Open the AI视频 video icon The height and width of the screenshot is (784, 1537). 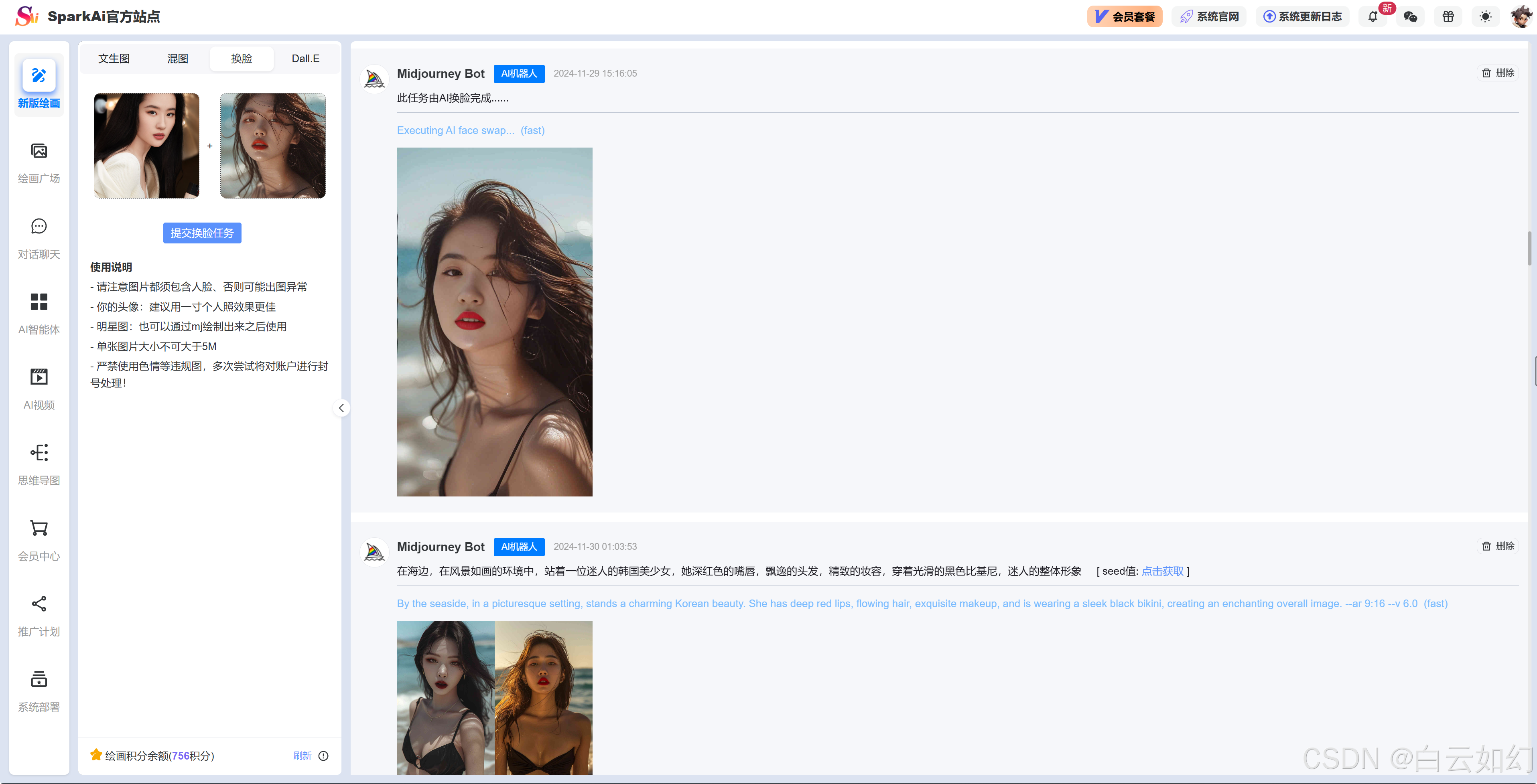[x=39, y=377]
